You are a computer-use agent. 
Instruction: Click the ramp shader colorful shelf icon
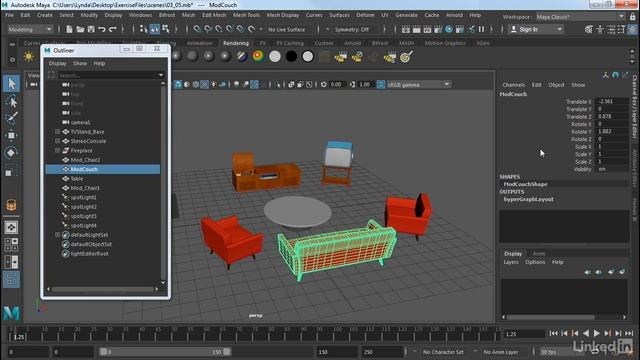pos(258,56)
